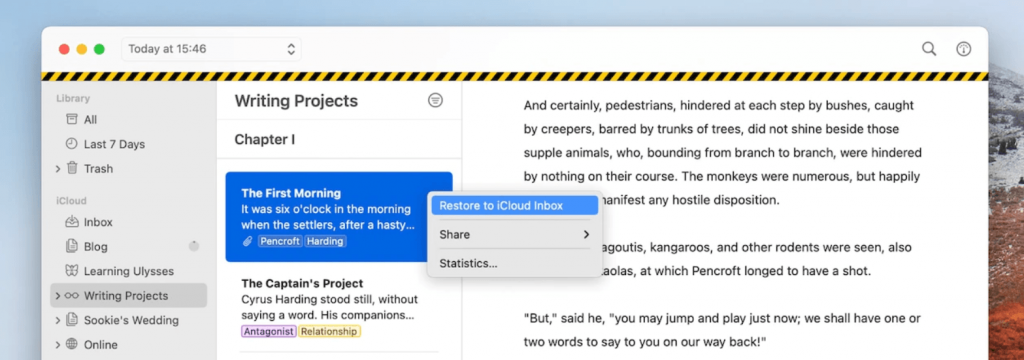Click the Learning Ulysses butterfly icon
This screenshot has width=1024, height=360.
tap(72, 270)
